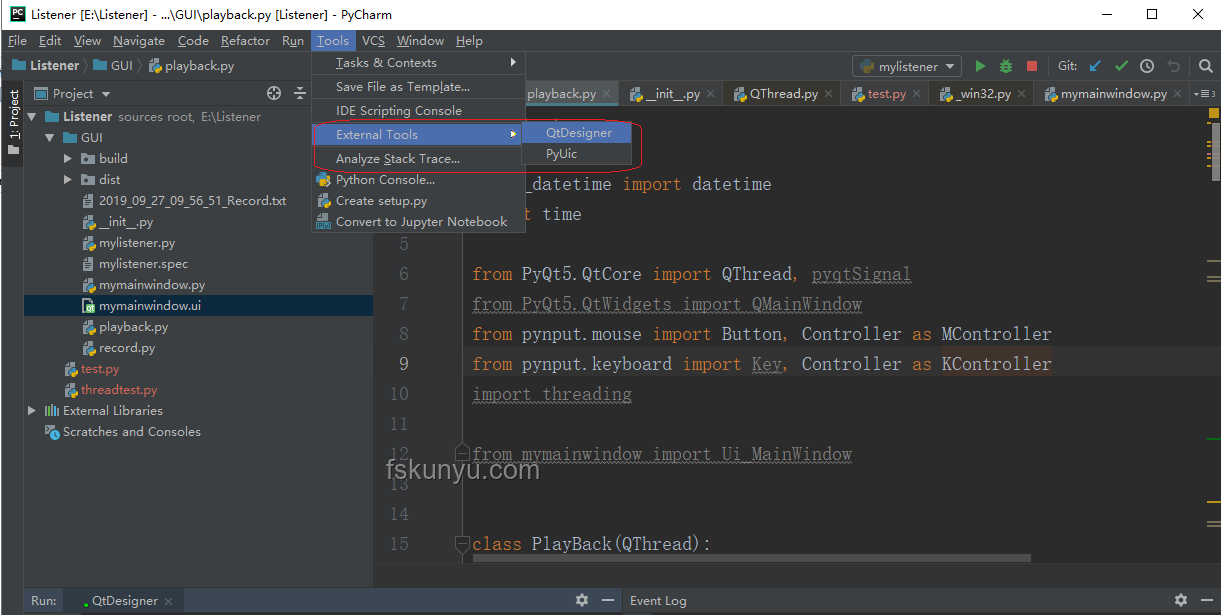Select the record.py file in the tree
The width and height of the screenshot is (1221, 615).
tap(127, 348)
